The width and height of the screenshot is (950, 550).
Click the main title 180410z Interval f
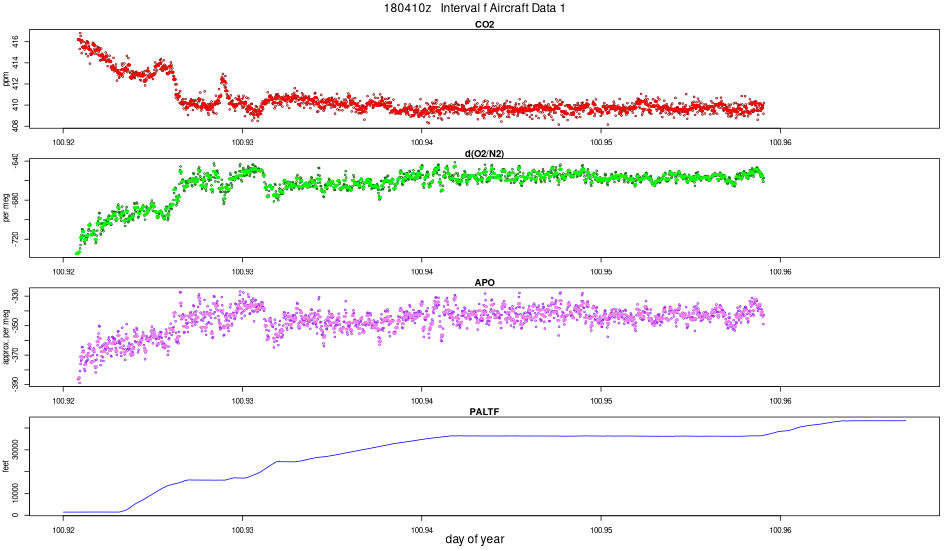pos(474,8)
